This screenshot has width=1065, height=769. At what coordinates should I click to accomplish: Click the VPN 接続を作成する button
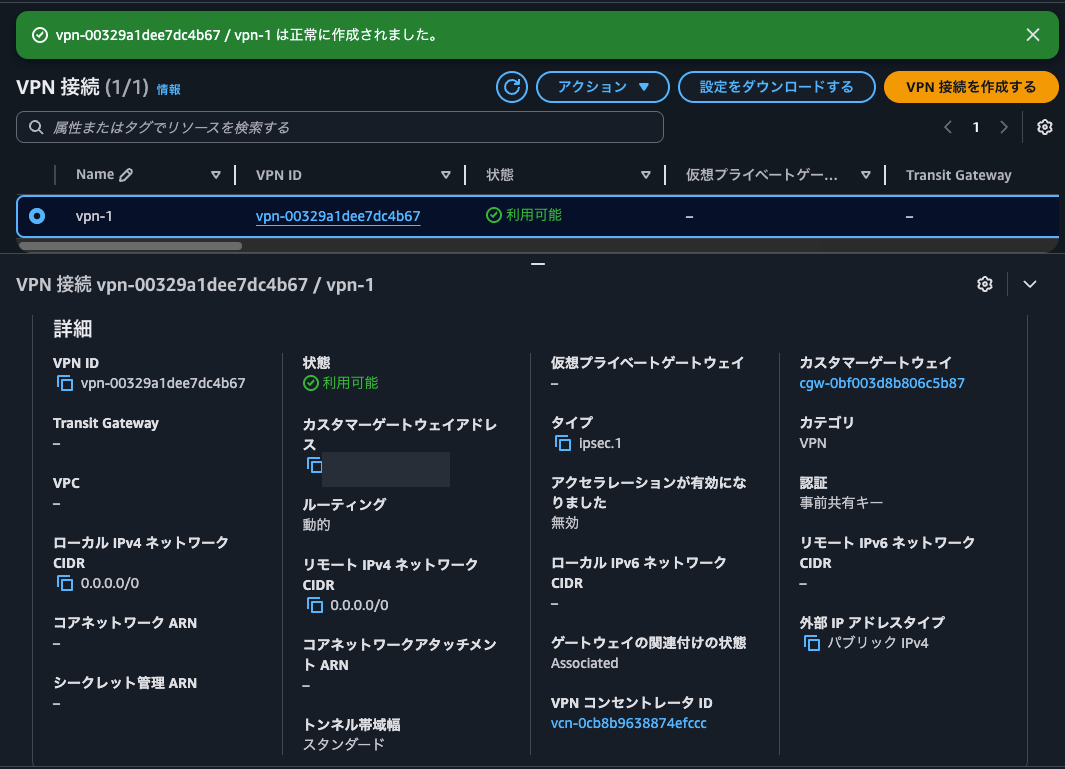tap(970, 87)
